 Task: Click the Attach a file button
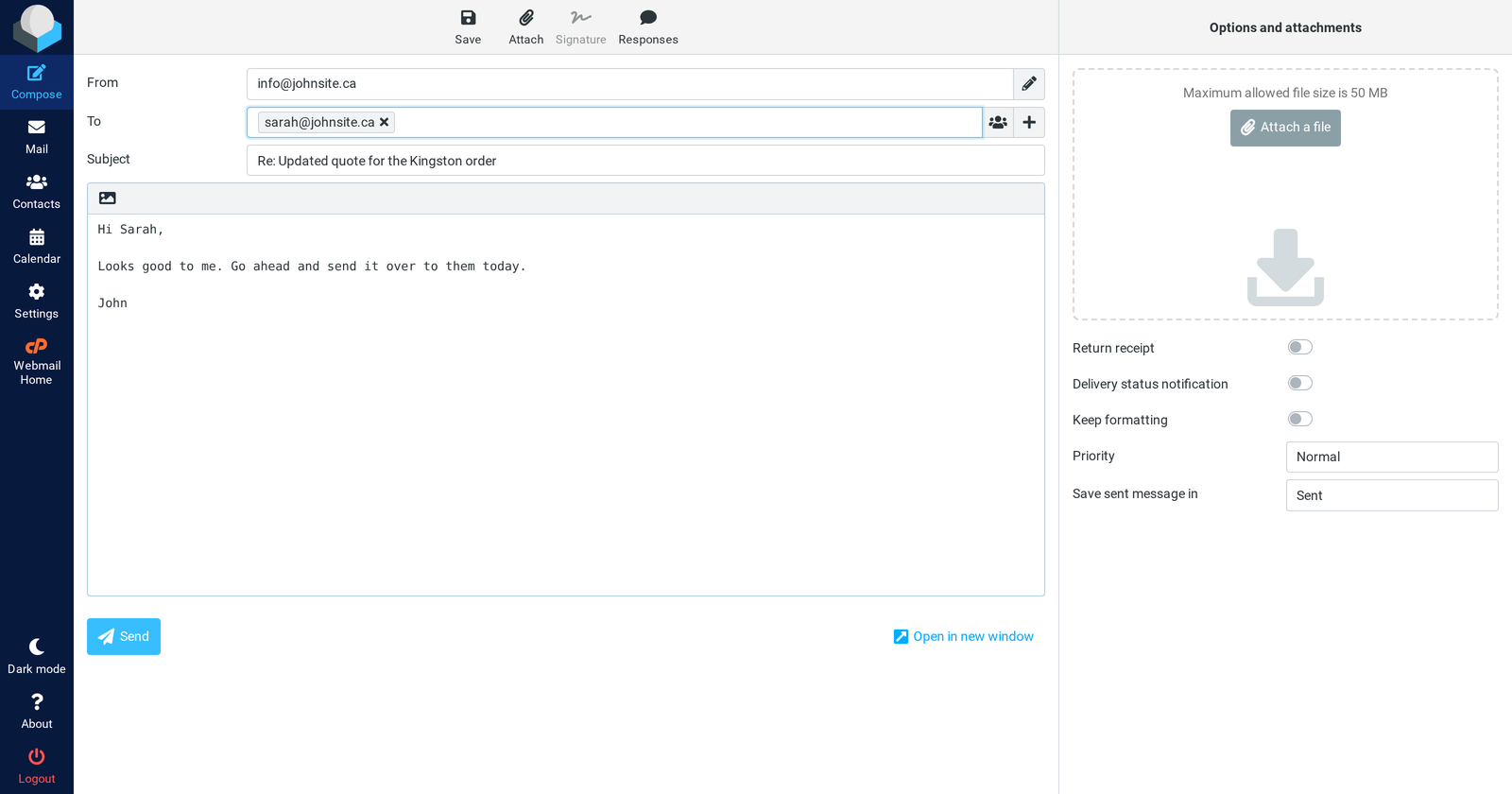pos(1285,128)
